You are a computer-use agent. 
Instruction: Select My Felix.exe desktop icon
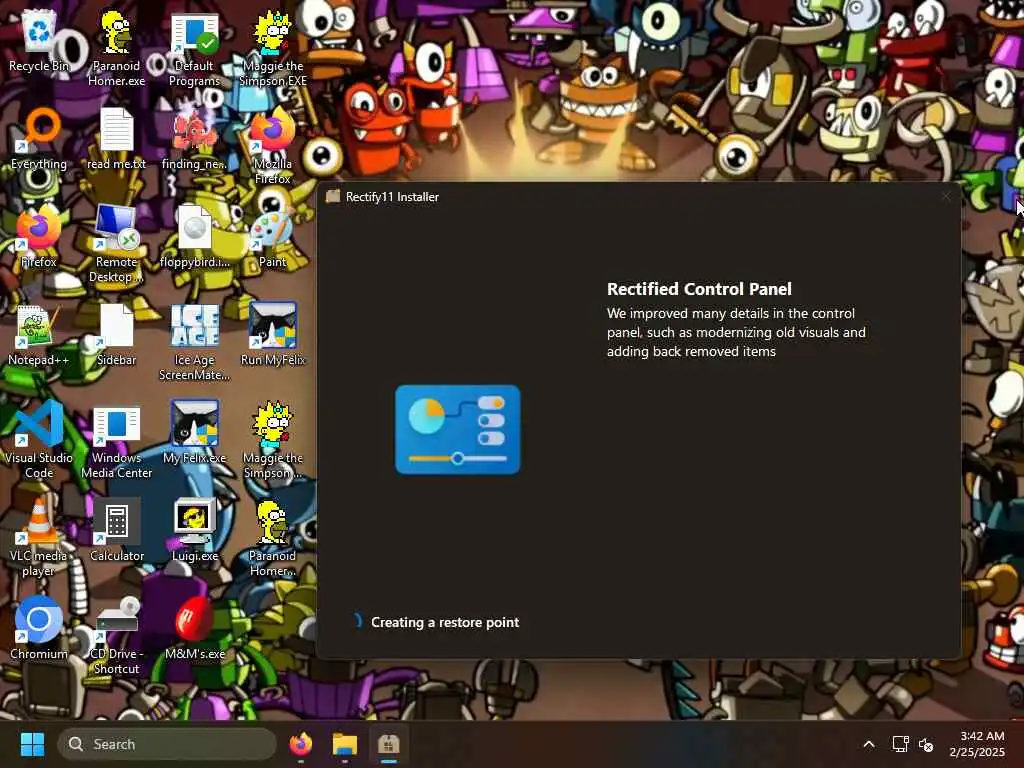(x=194, y=432)
